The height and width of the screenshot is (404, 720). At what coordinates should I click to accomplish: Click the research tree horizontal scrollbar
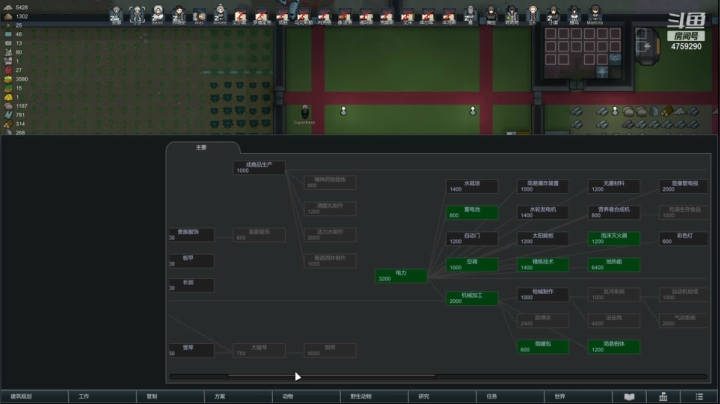pyautogui.click(x=438, y=376)
